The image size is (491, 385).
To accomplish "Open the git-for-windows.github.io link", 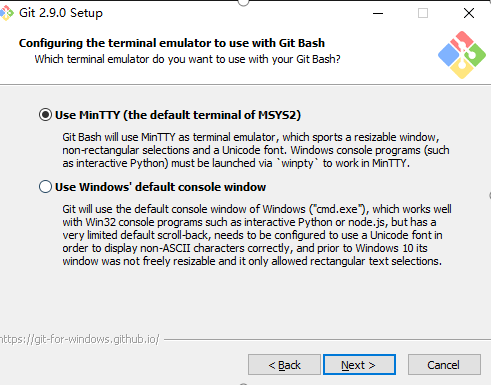I will [80, 339].
